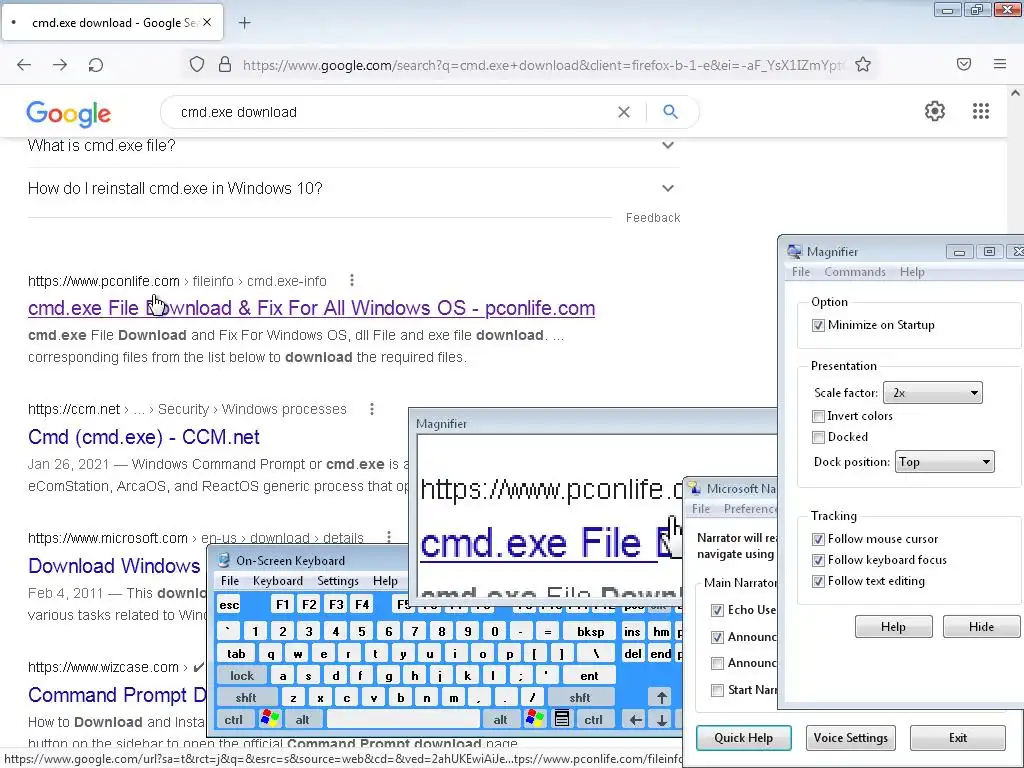1024x768 pixels.
Task: Click the lock key on On-Screen Keyboard
Action: click(x=242, y=676)
